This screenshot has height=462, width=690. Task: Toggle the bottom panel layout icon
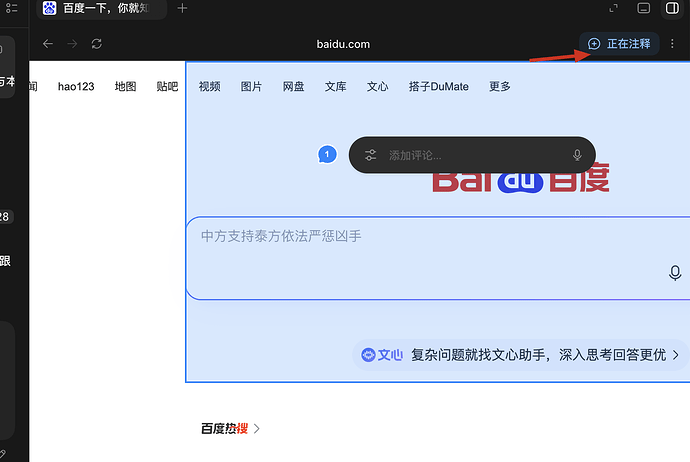tap(643, 8)
